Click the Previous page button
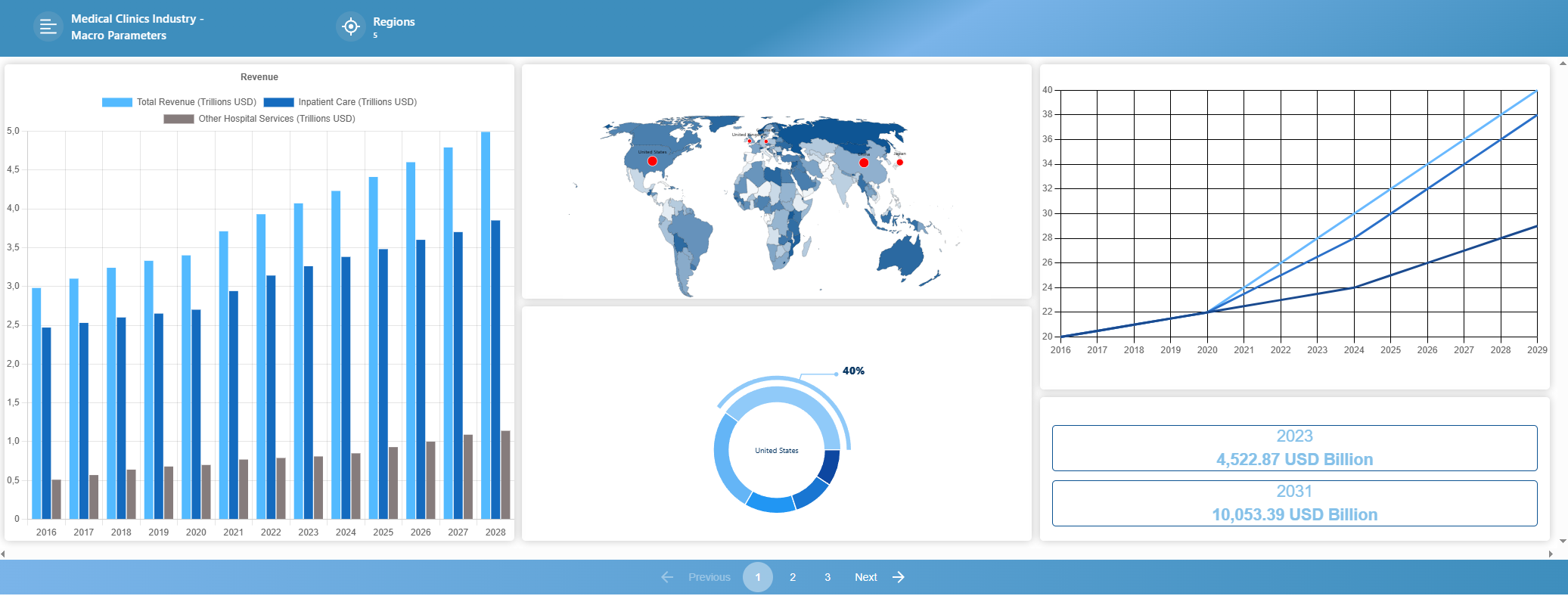The height and width of the screenshot is (596, 1568). pos(709,577)
